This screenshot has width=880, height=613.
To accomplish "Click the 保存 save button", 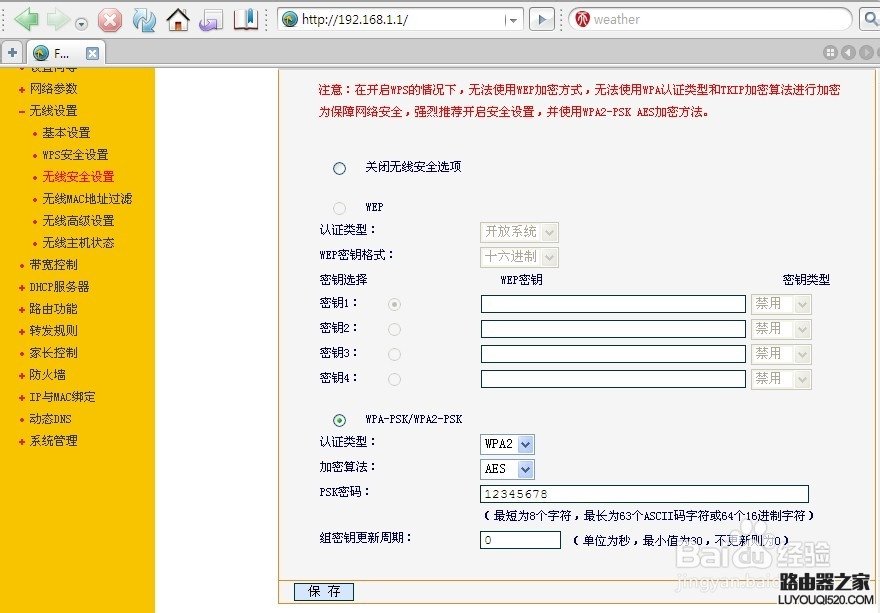I will tap(322, 592).
